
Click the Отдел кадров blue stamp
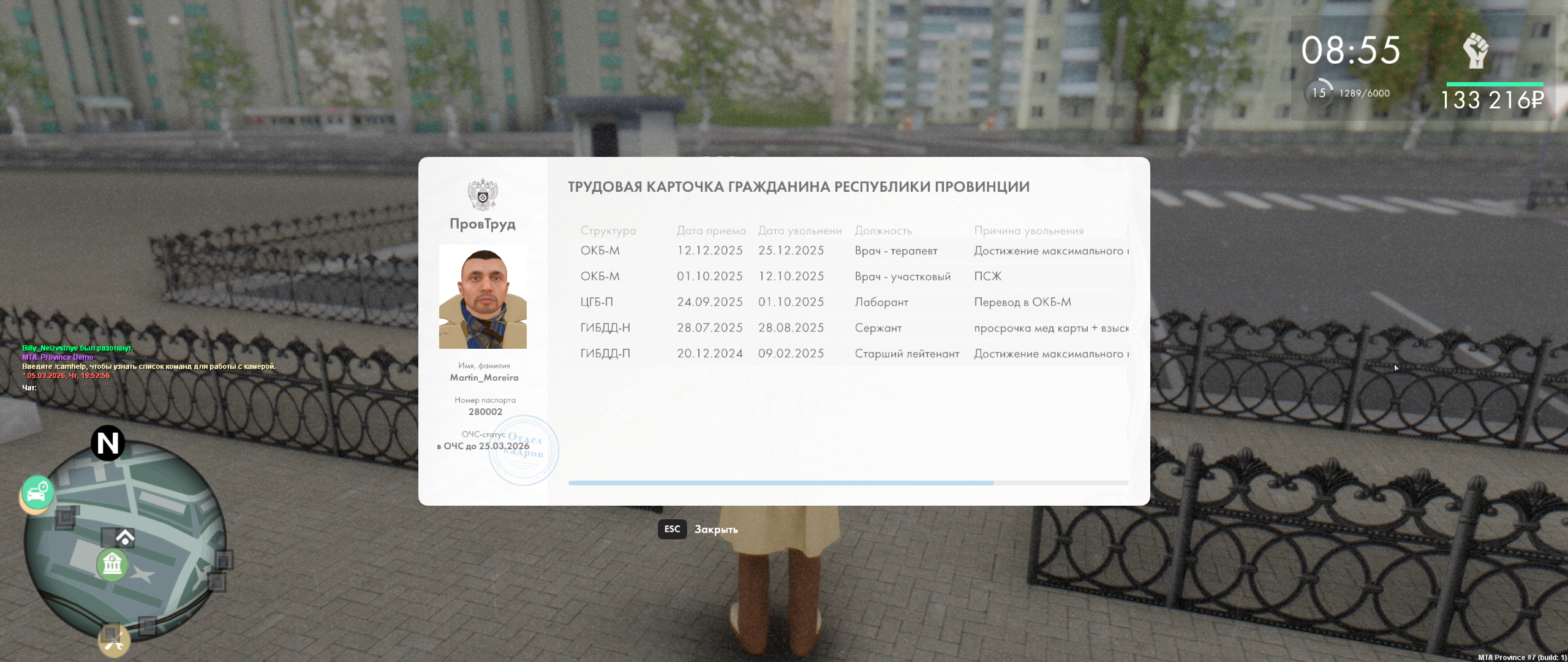tap(524, 451)
